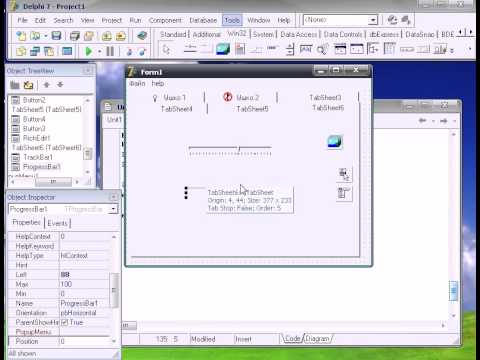Viewport: 480px width, 360px height.
Task: Click the Move Down arrow in Object TreeView
Action: click(60, 85)
